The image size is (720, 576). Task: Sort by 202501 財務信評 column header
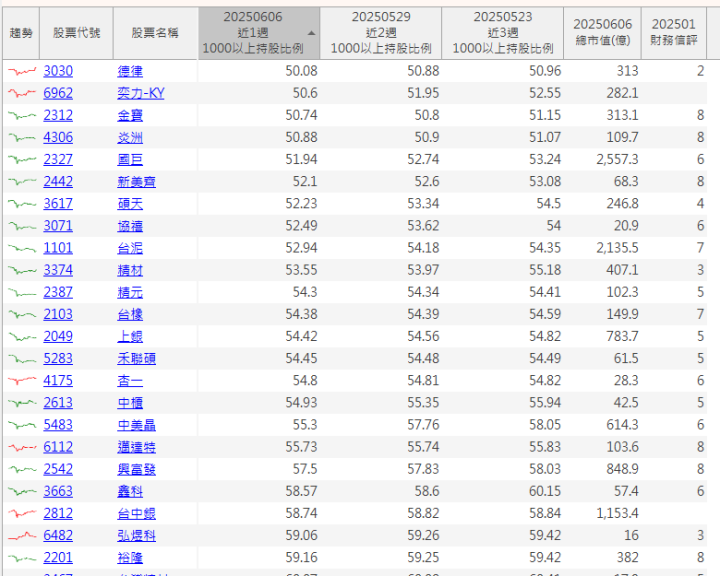(674, 33)
